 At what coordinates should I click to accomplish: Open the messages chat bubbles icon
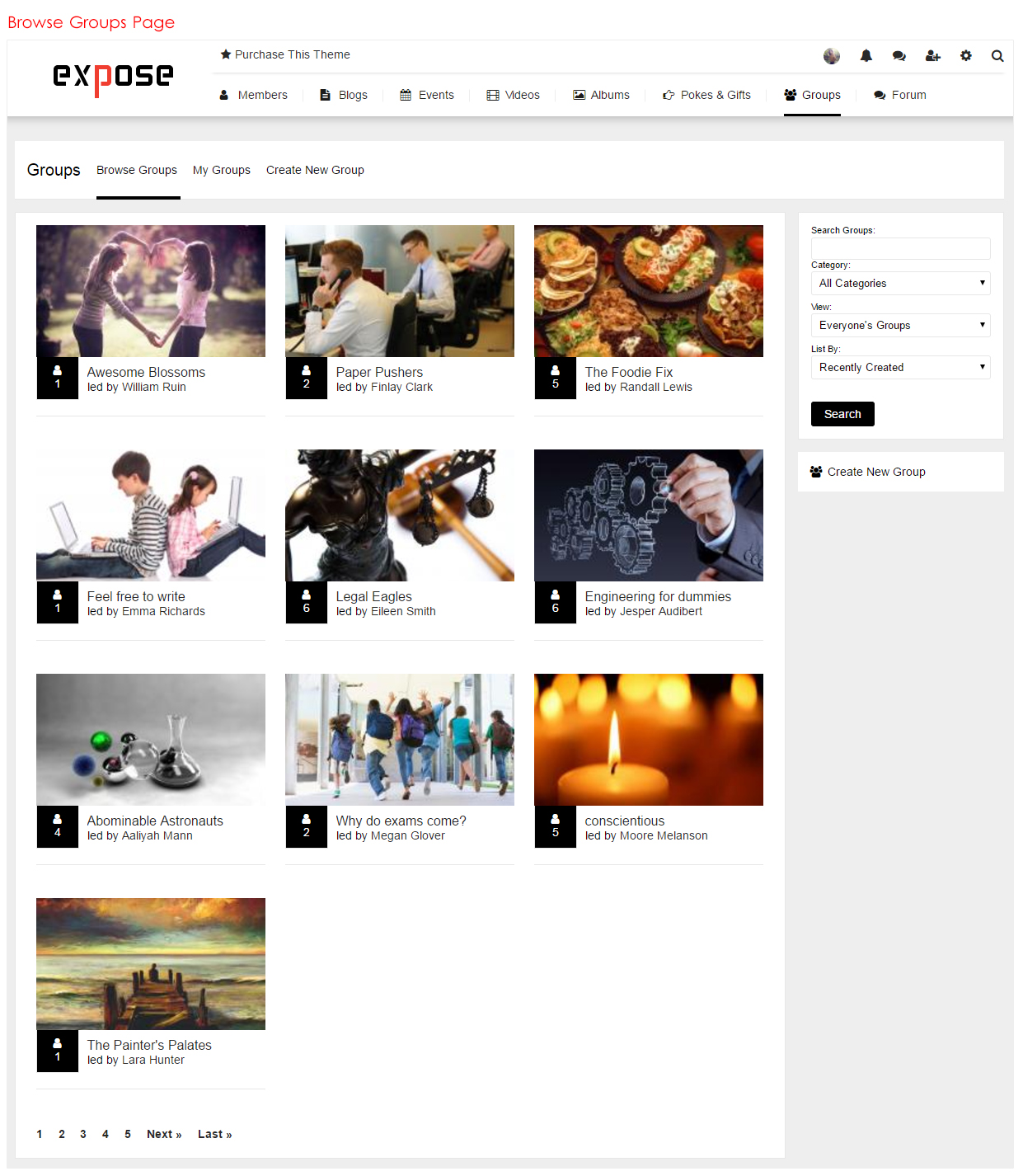[x=899, y=56]
